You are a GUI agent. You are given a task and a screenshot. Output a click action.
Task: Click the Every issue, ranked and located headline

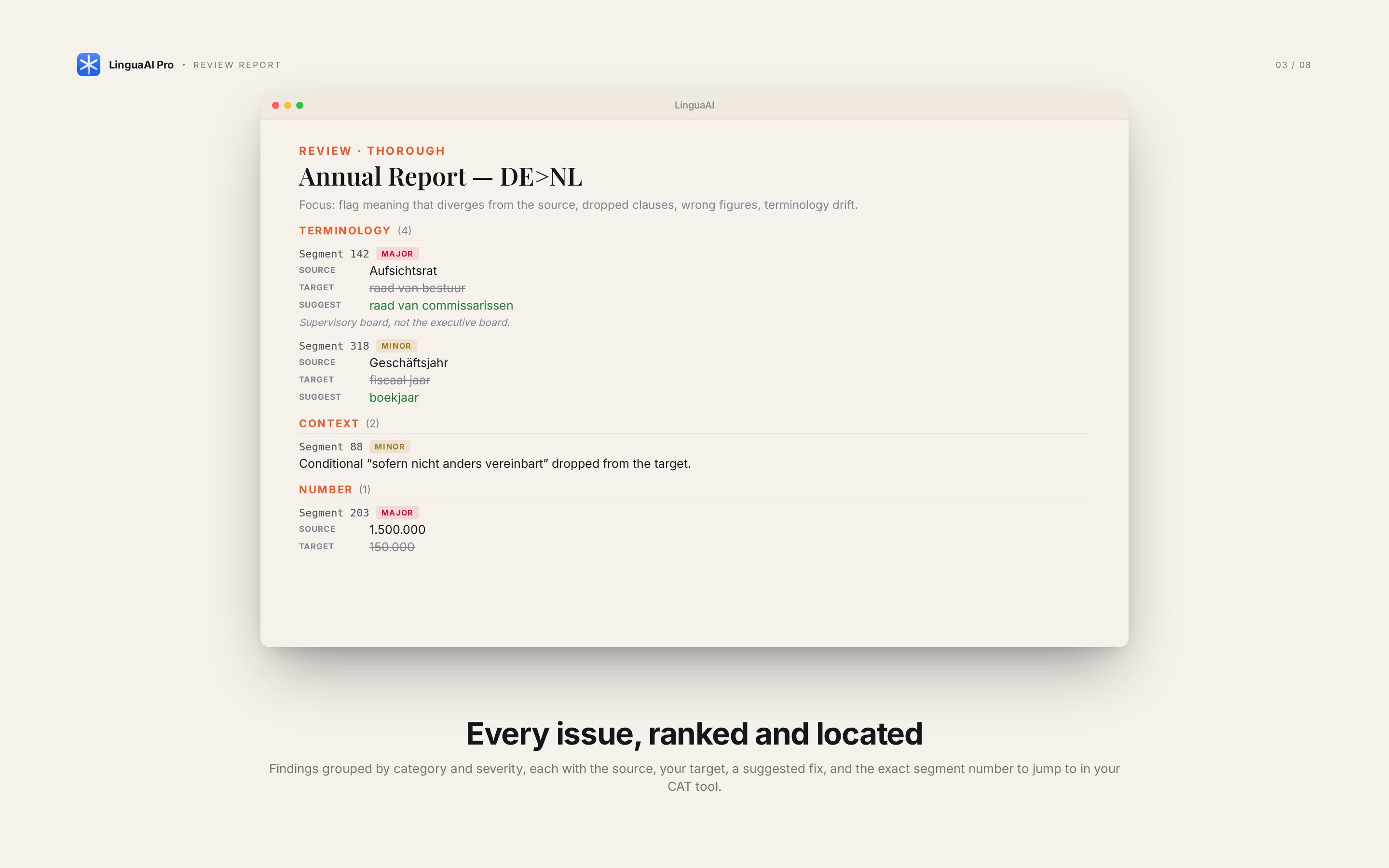(x=694, y=734)
